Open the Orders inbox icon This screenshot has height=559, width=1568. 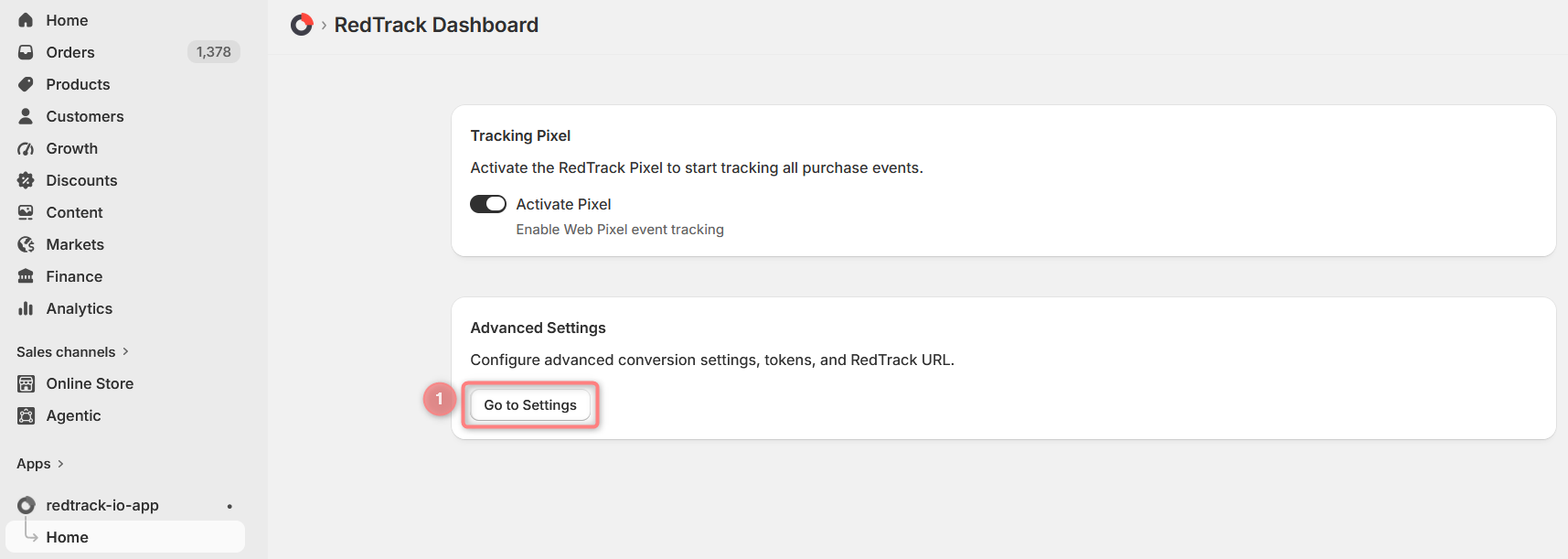point(26,52)
